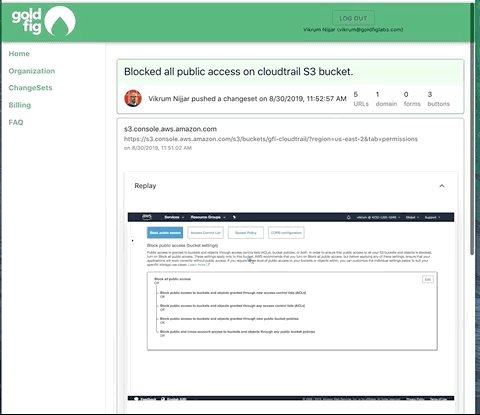Open Organization in sidebar
The width and height of the screenshot is (480, 415).
[x=32, y=71]
